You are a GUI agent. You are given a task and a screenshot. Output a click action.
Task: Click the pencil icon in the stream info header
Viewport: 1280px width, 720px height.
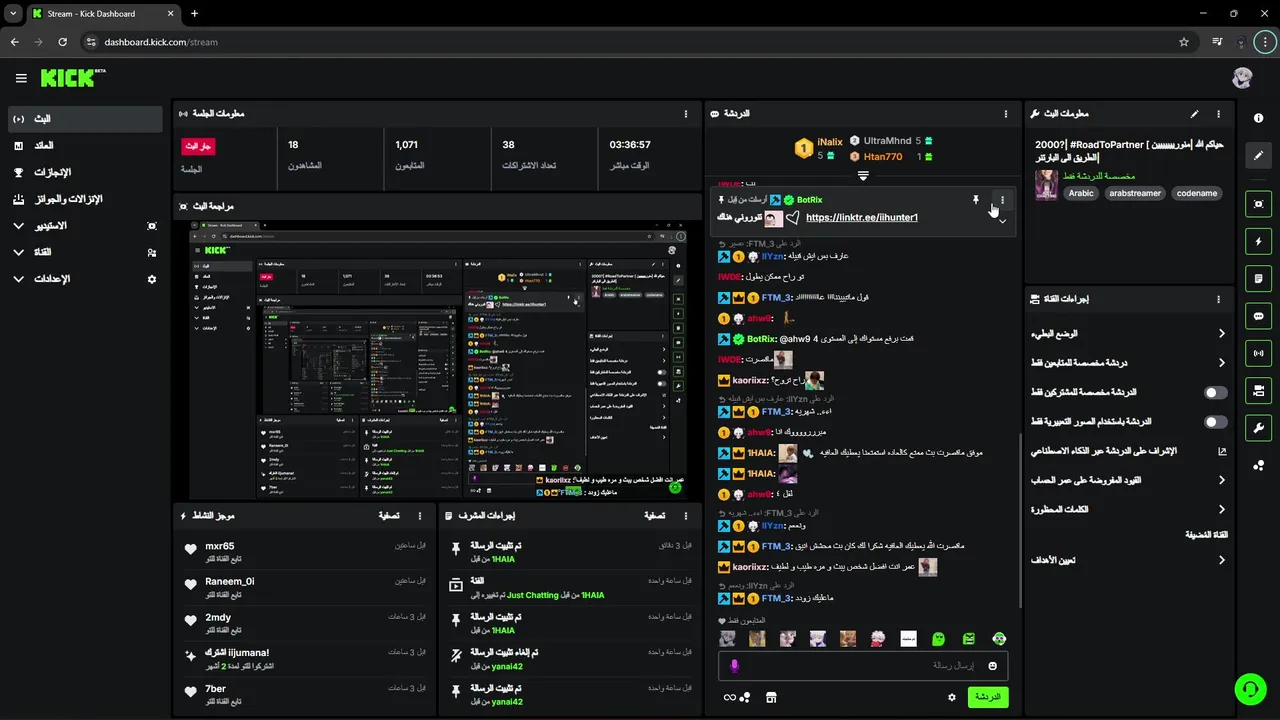[x=1194, y=114]
